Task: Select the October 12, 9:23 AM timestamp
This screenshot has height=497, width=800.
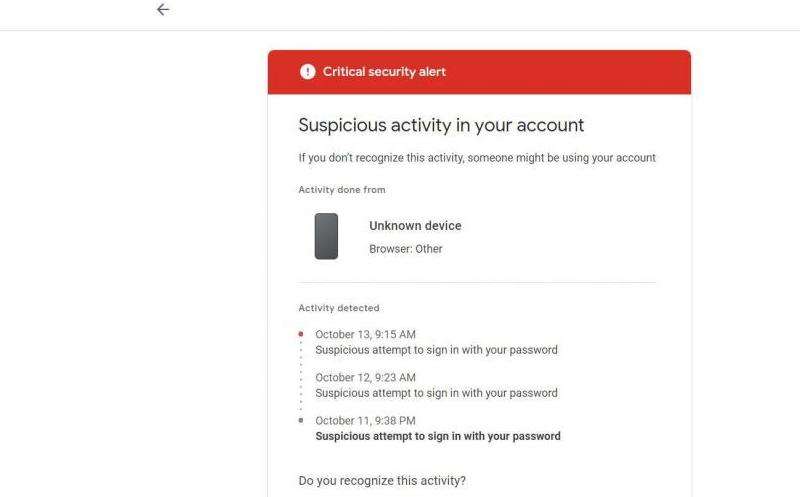Action: (365, 378)
